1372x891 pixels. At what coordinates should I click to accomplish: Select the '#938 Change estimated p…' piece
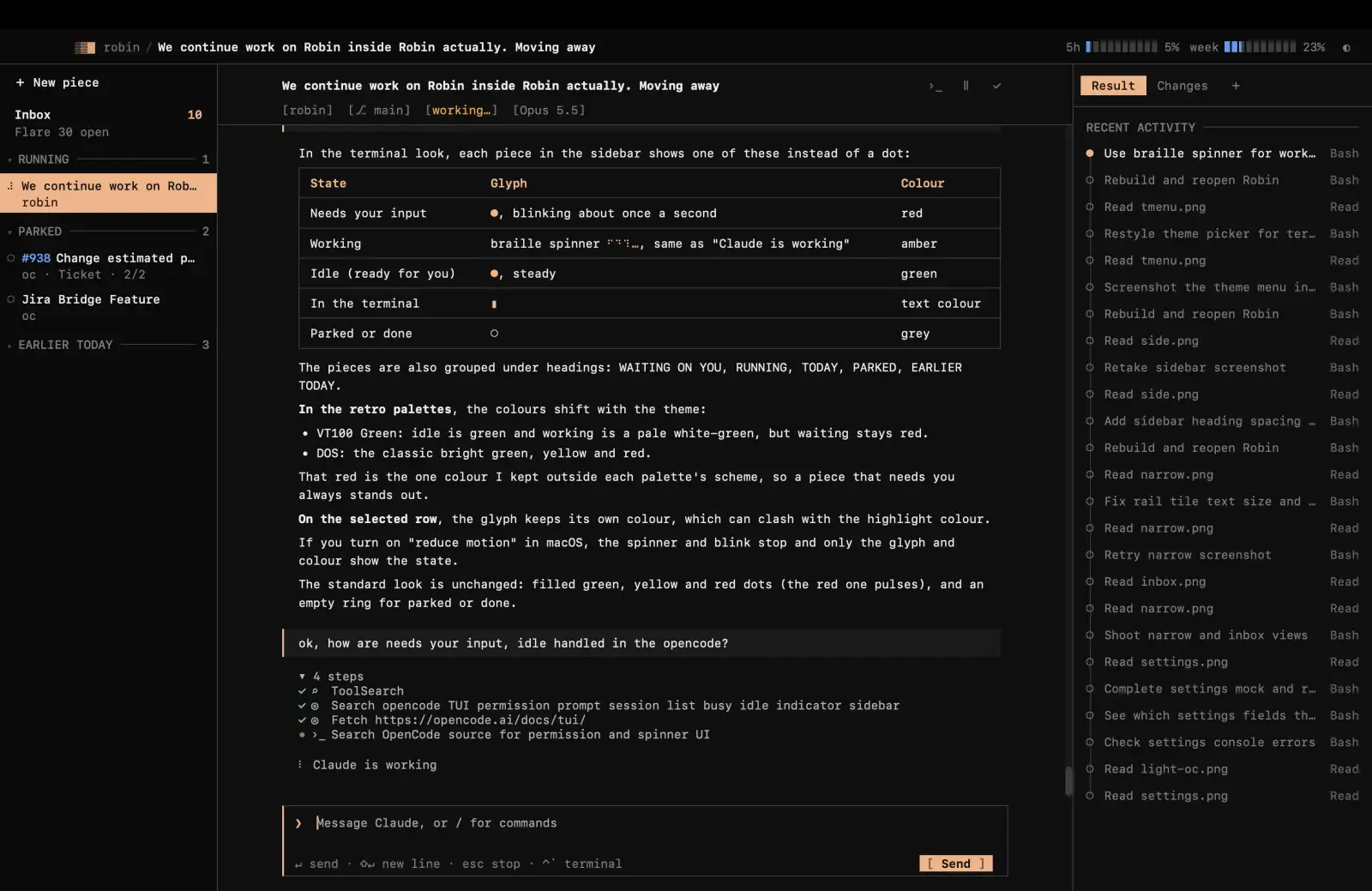(x=108, y=266)
